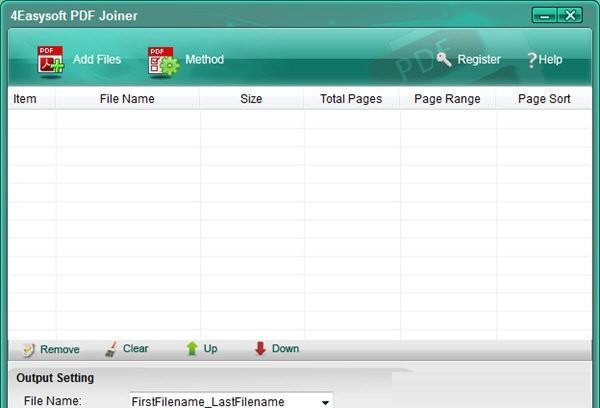Sort by the File Name column header
Image resolution: width=600 pixels, height=408 pixels.
click(x=127, y=99)
